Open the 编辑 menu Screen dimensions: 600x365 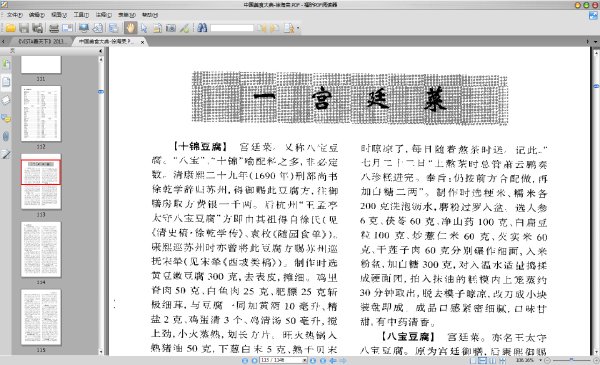click(x=36, y=15)
